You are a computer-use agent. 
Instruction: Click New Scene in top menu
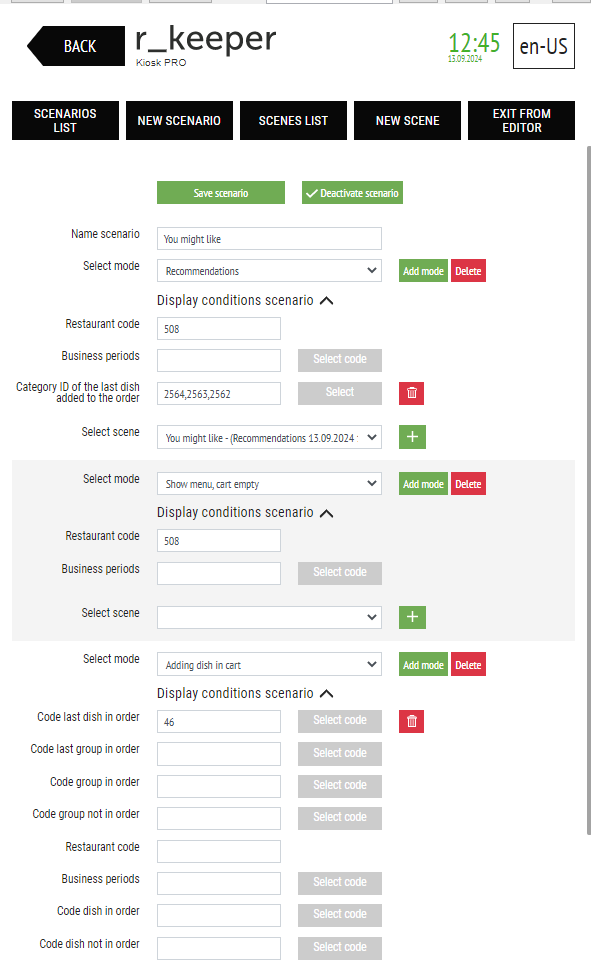(x=407, y=121)
